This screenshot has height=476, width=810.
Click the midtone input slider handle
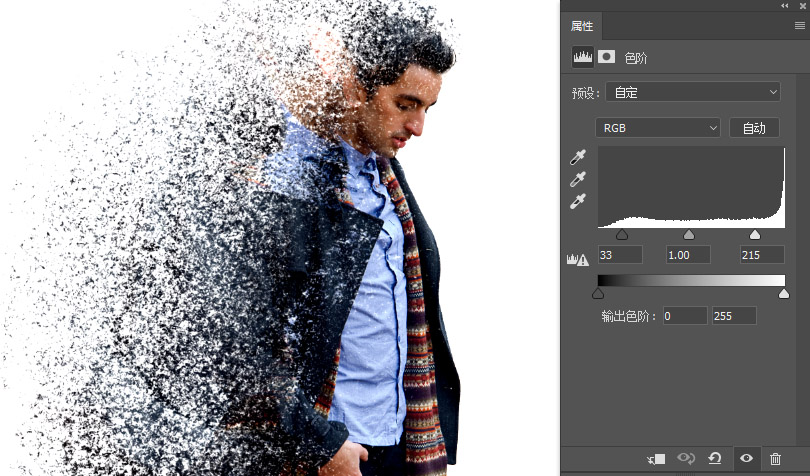coord(689,235)
